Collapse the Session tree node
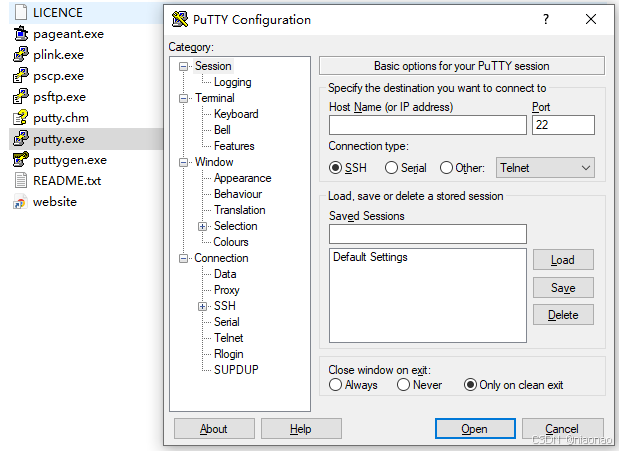The image size is (619, 451). tap(183, 66)
